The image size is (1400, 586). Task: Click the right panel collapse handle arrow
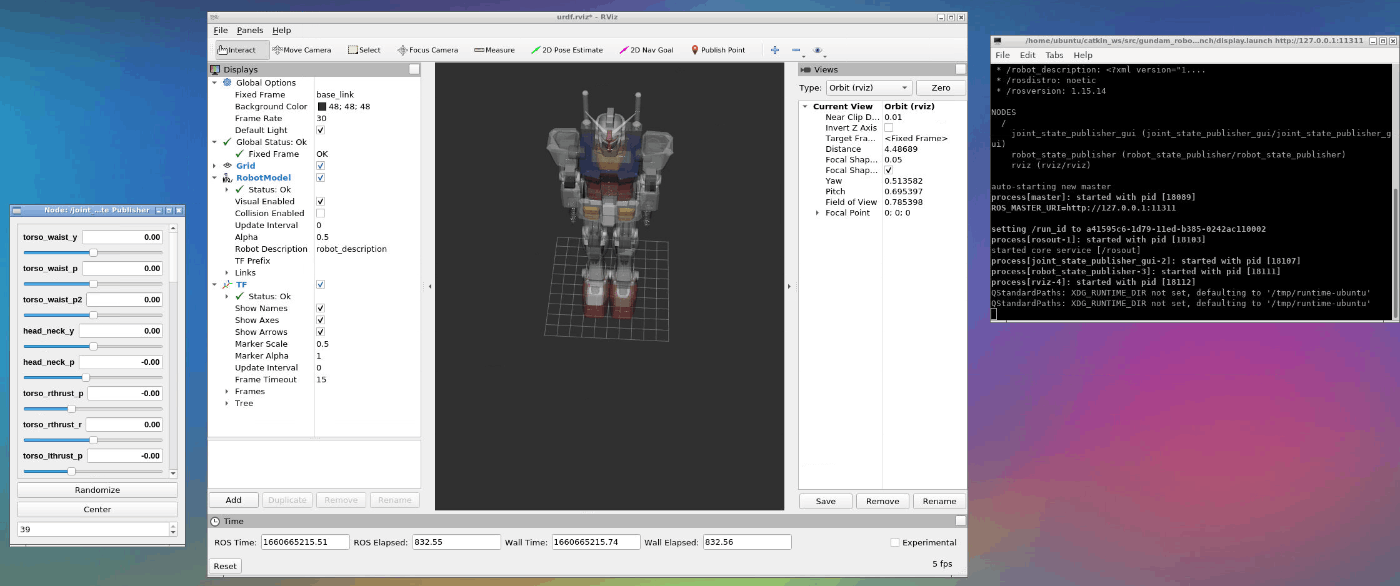pos(790,287)
